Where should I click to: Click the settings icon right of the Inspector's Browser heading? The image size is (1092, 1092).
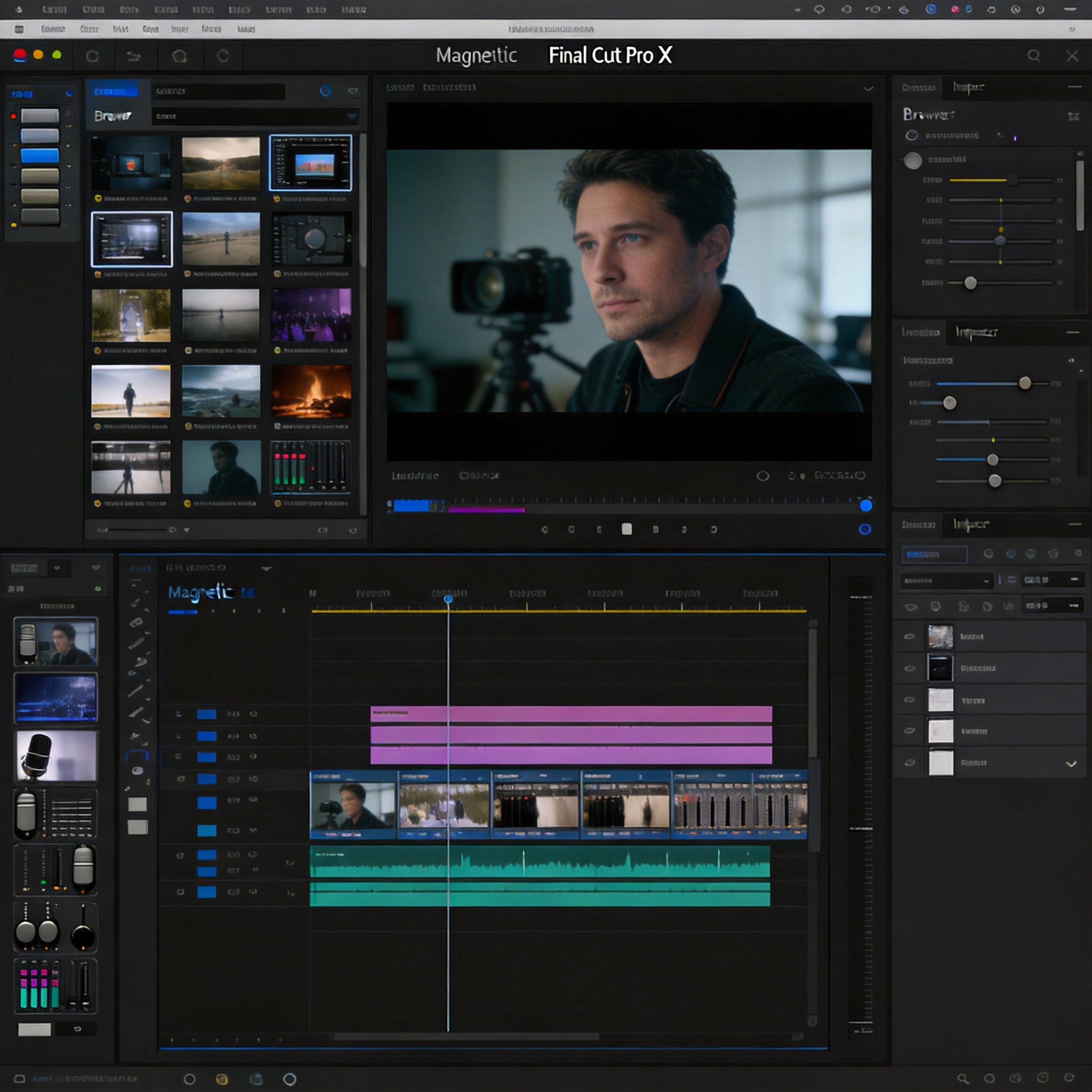(1073, 116)
